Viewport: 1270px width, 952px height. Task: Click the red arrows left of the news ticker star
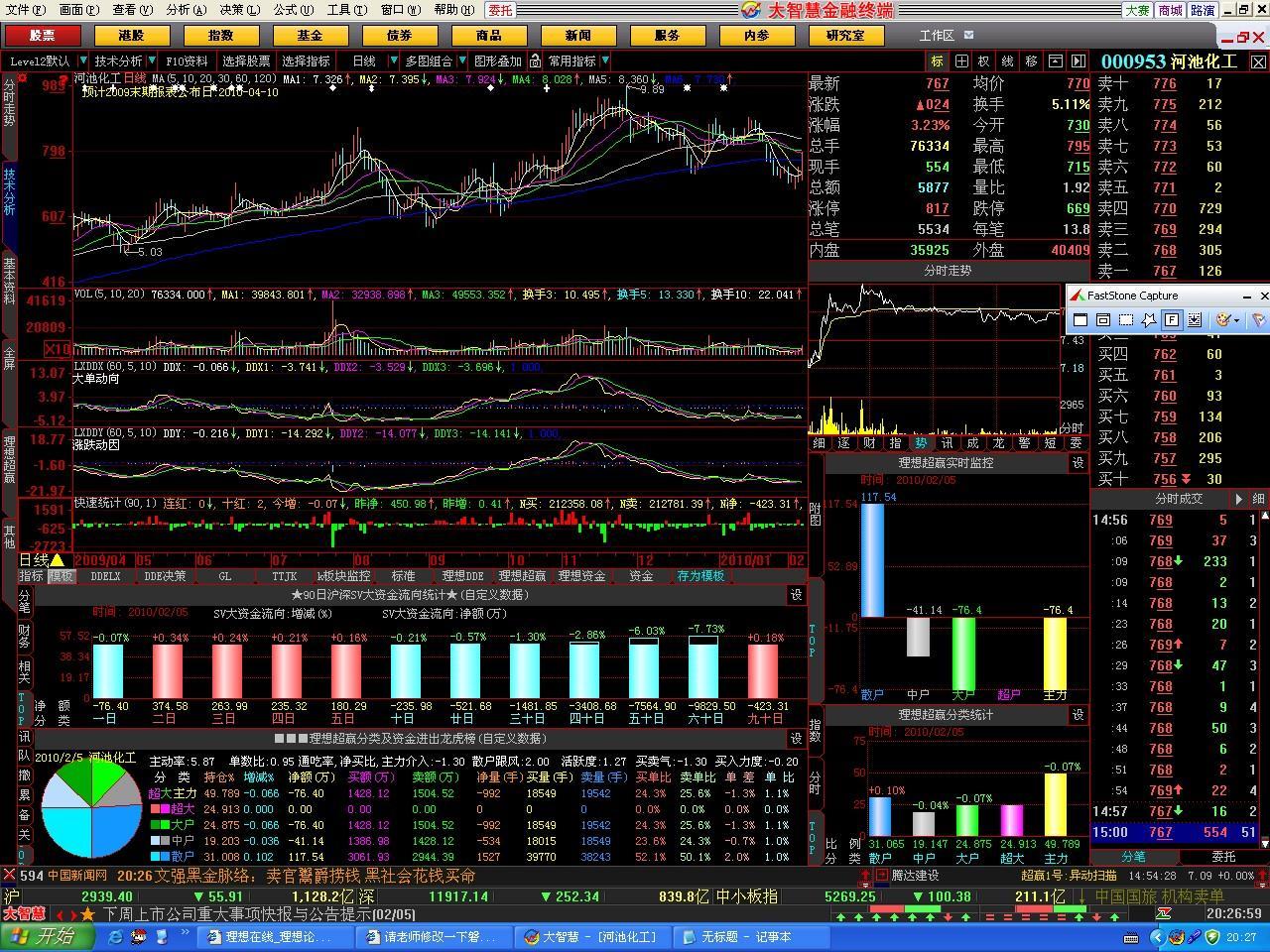point(65,914)
